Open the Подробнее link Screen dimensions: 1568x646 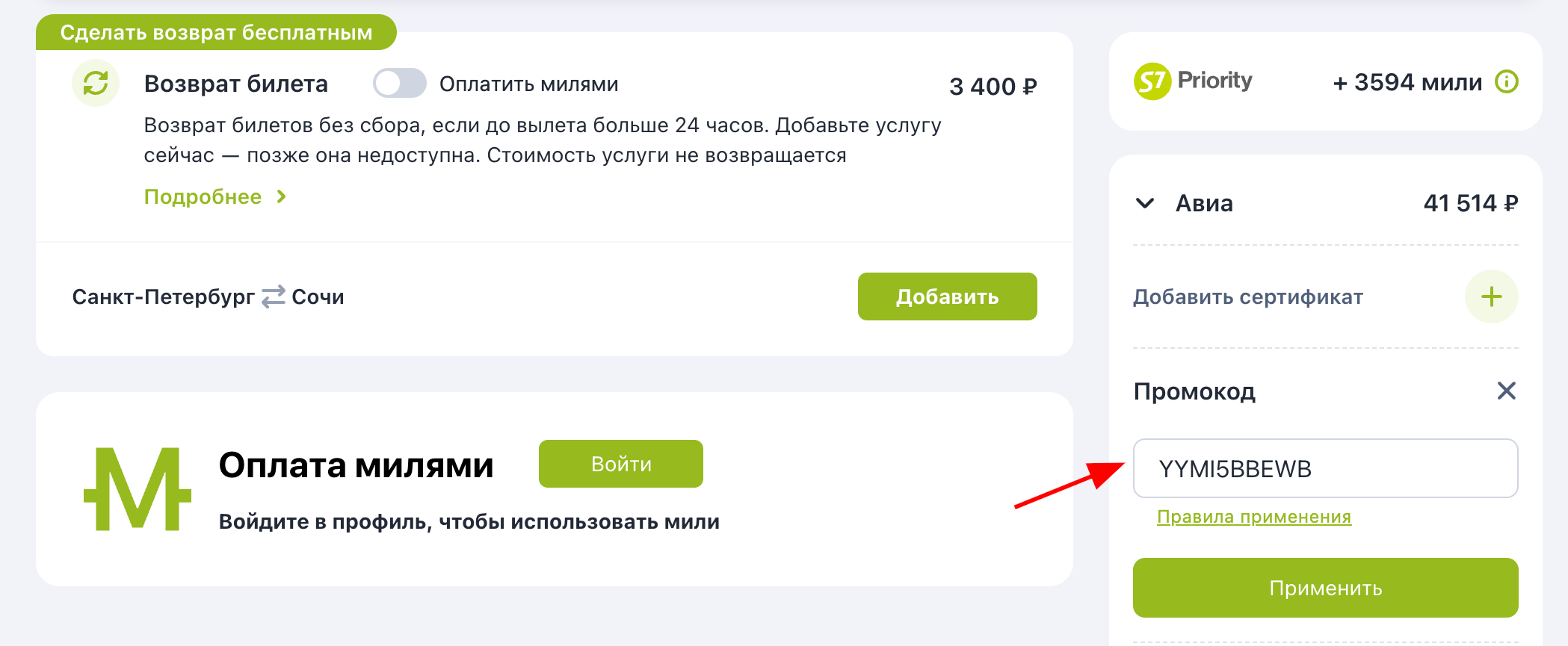[203, 196]
